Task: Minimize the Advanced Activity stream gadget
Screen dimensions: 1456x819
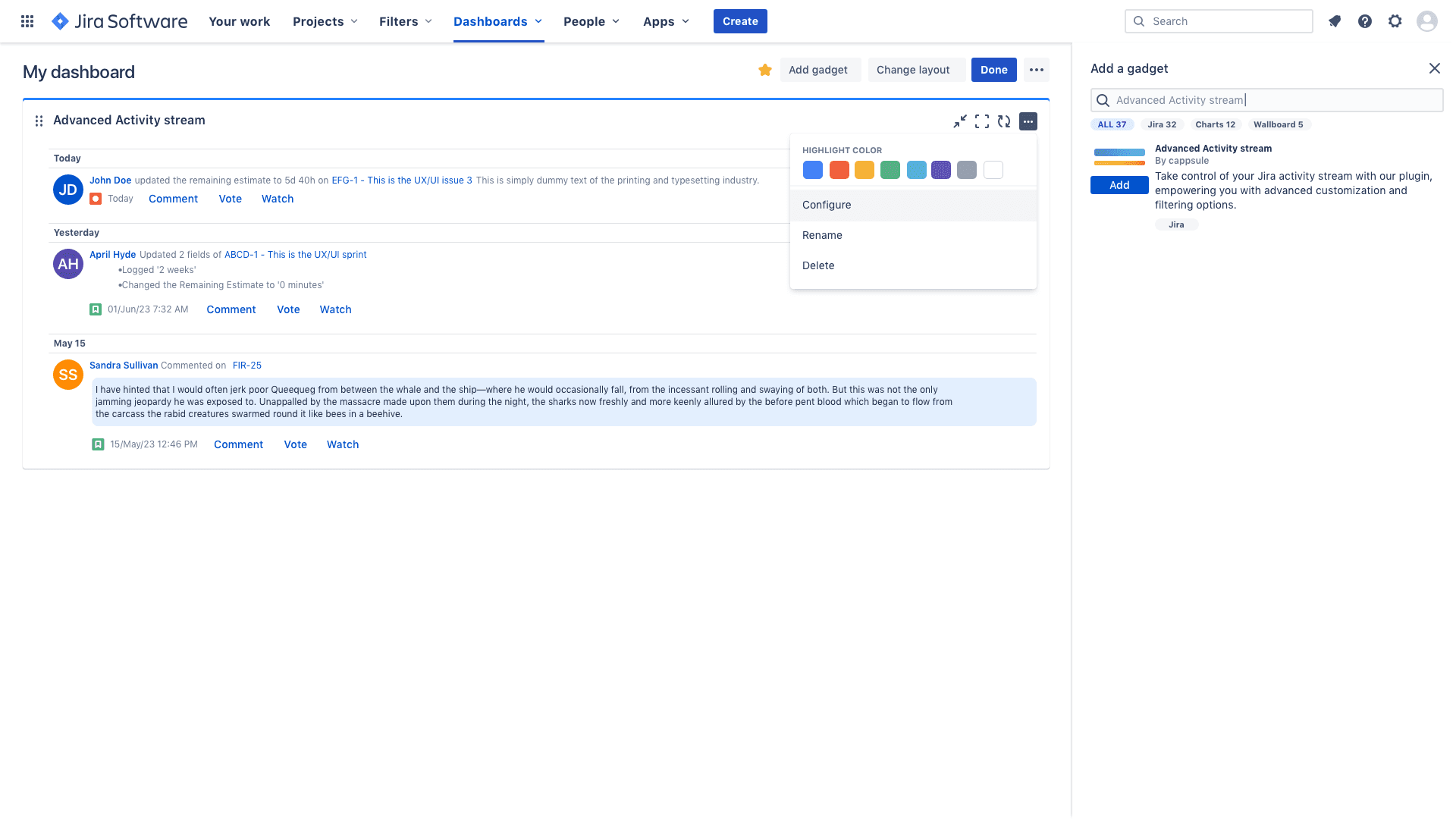Action: [960, 121]
